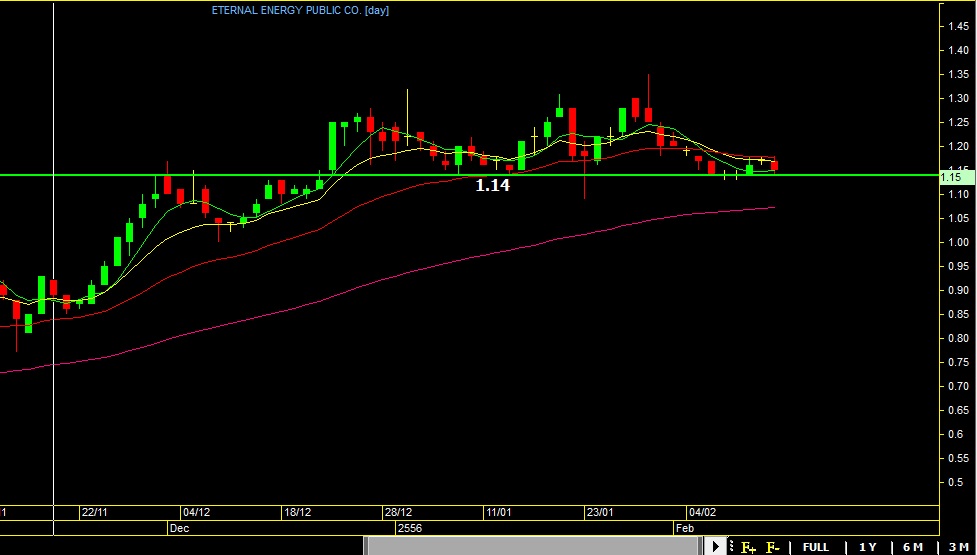Screen dimensions: 977x555
Task: Click the 04/12 date label
Action: click(x=196, y=513)
